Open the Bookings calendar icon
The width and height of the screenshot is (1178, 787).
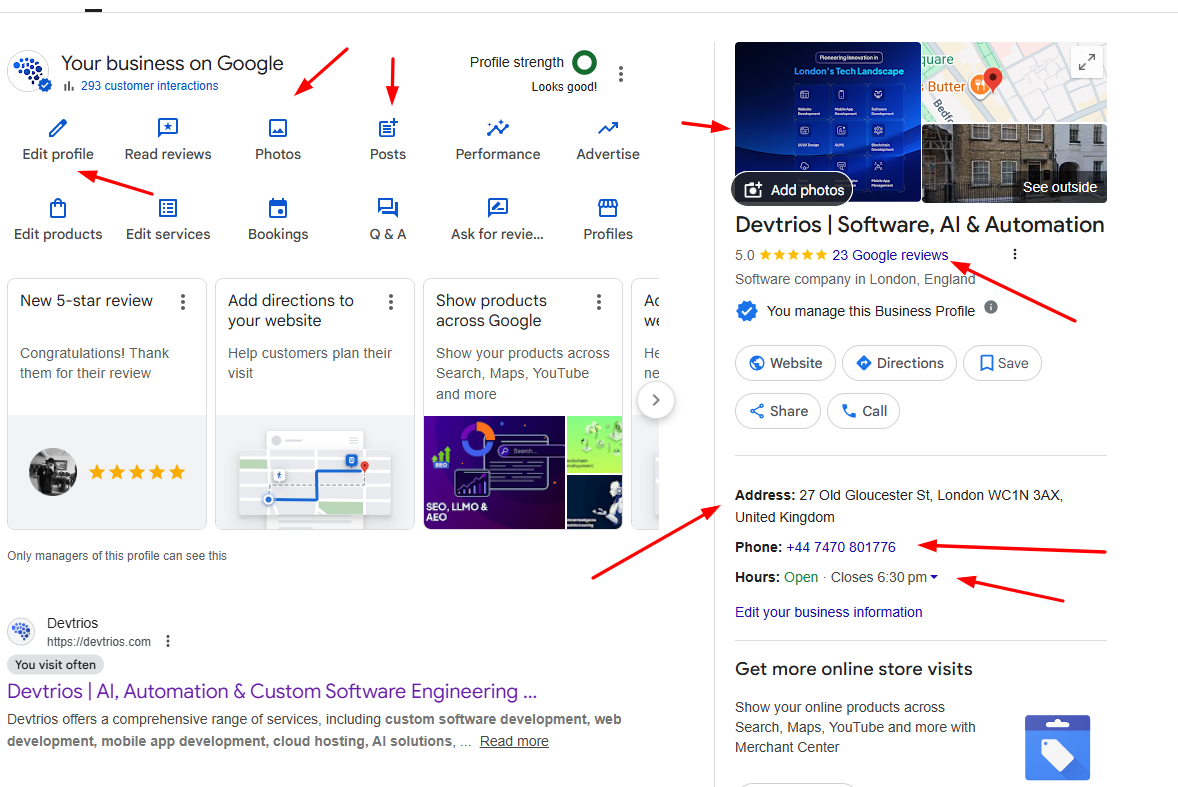pos(277,208)
